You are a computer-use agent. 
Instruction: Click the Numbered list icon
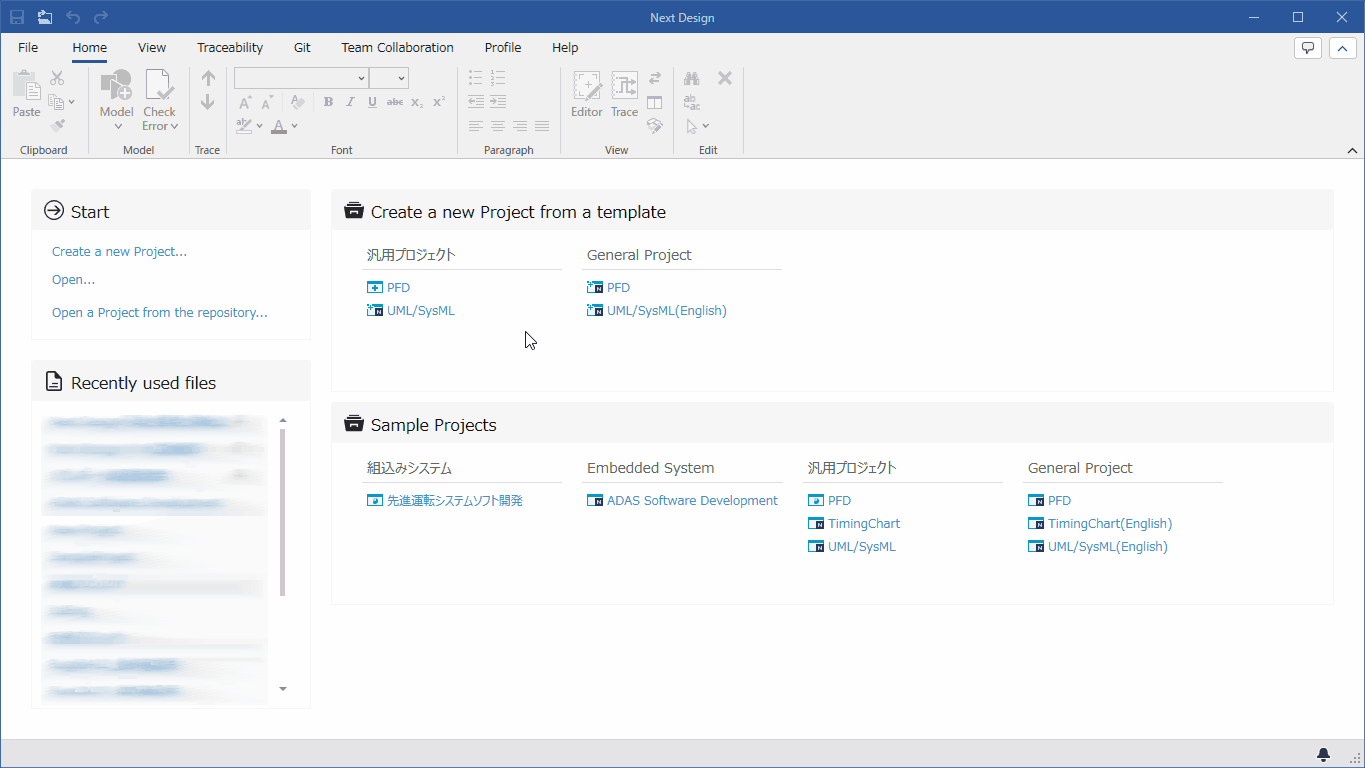pyautogui.click(x=498, y=78)
